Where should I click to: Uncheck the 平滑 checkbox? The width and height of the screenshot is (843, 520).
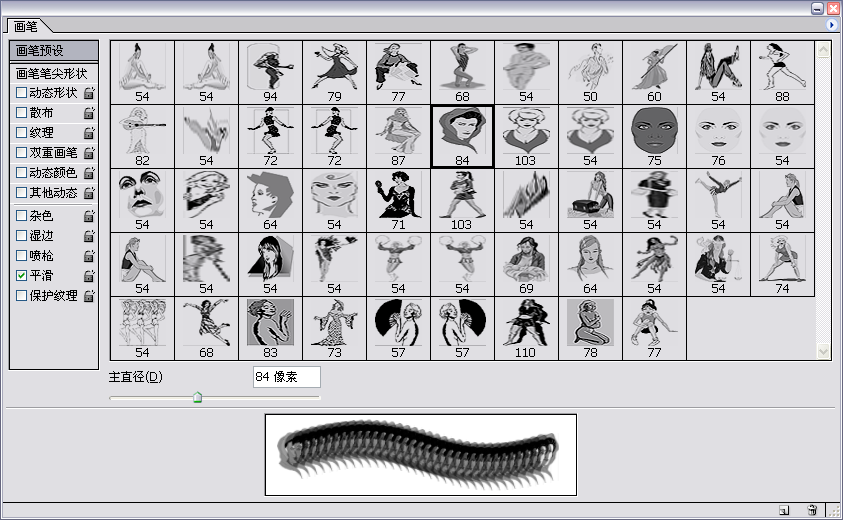click(x=22, y=275)
